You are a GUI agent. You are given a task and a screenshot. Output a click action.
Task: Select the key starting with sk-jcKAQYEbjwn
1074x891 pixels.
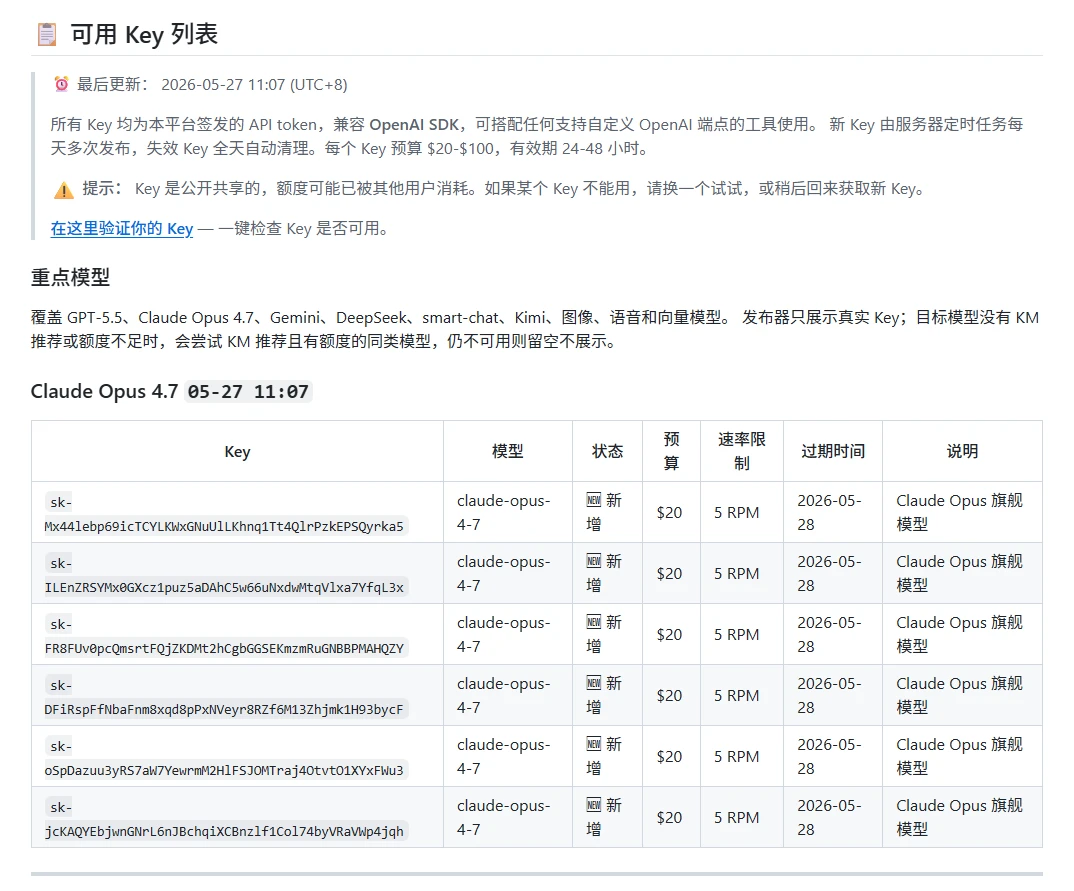coord(226,819)
